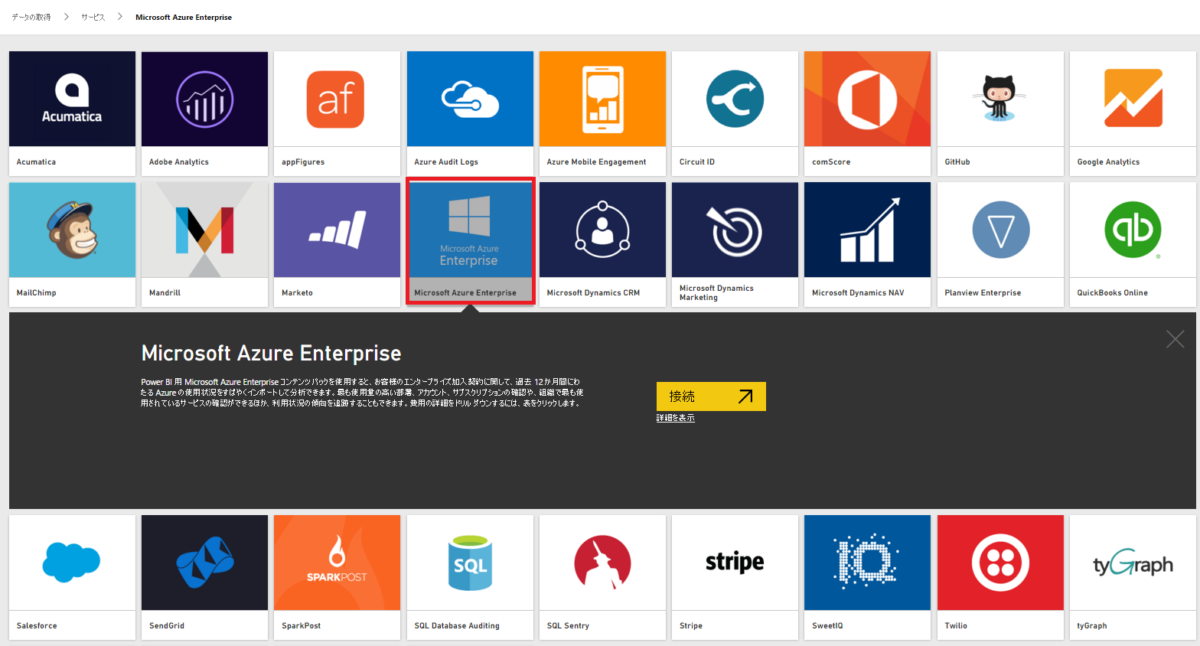Click the appFigures orange icon

[x=336, y=99]
